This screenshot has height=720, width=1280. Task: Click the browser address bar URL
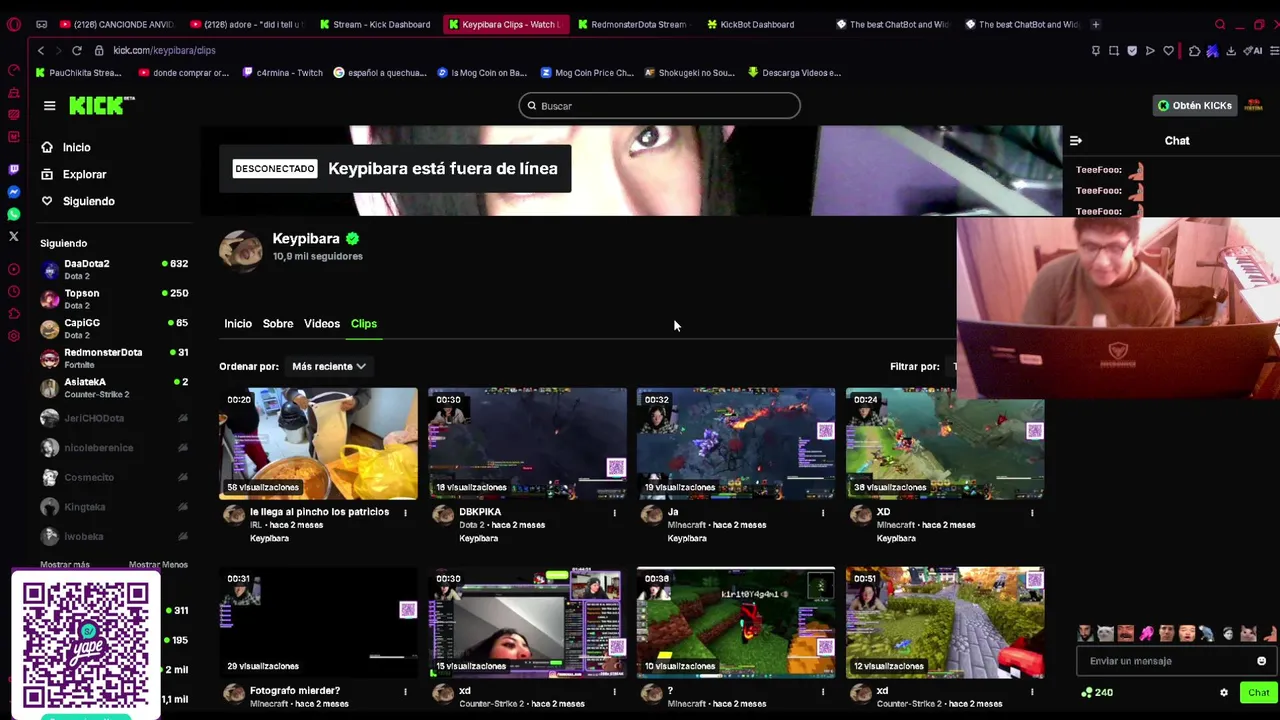(x=164, y=50)
